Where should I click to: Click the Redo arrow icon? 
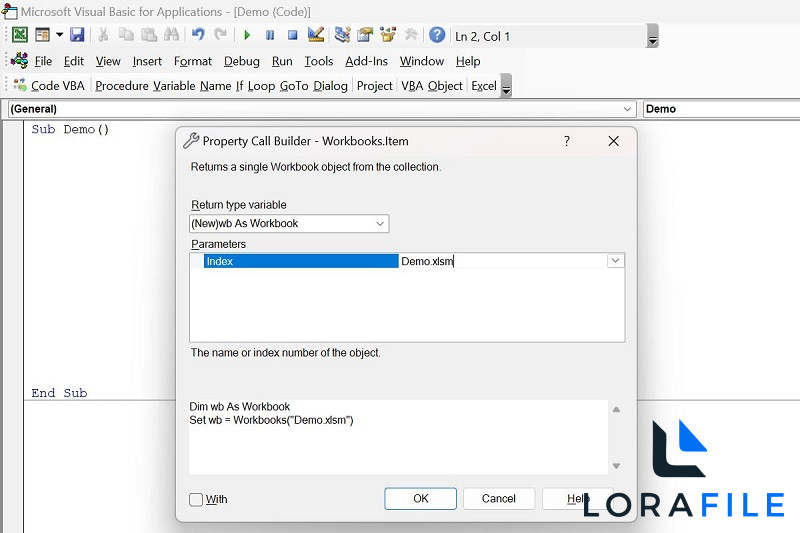[x=220, y=35]
